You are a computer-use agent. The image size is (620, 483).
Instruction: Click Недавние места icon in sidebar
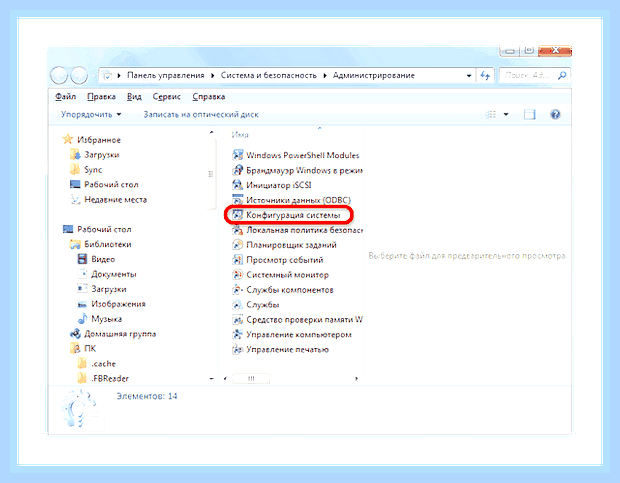coord(75,200)
